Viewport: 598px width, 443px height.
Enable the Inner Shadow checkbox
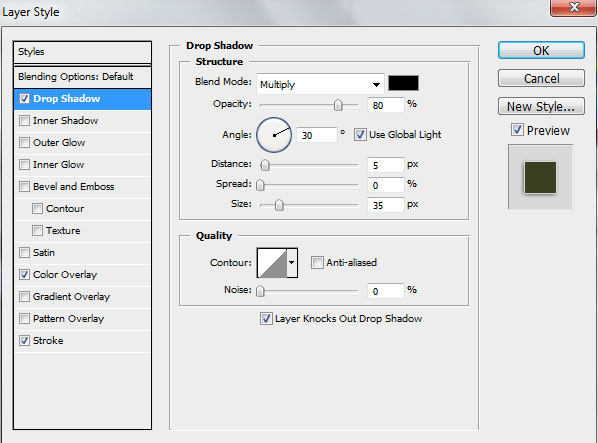(x=24, y=121)
